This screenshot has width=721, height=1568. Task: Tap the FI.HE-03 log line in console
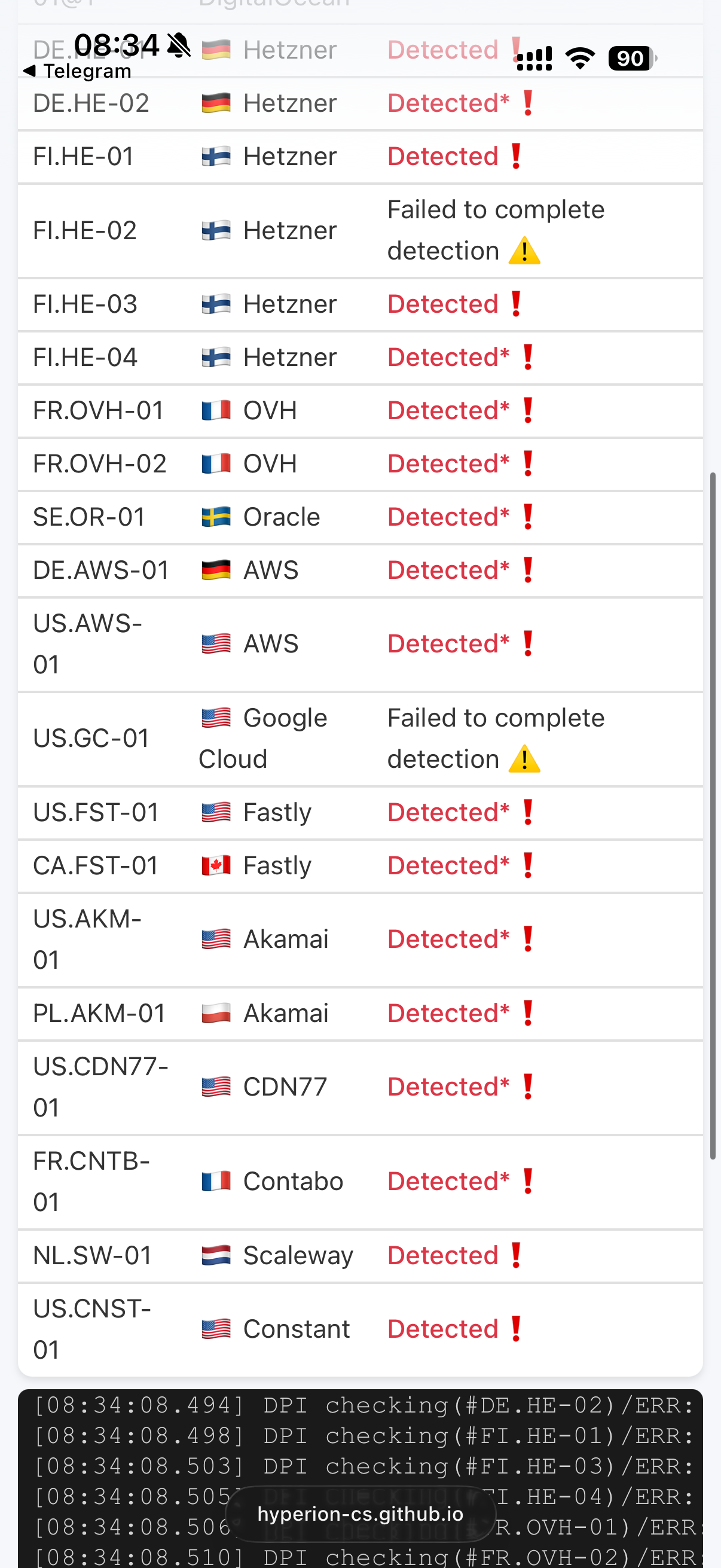coord(363,1466)
